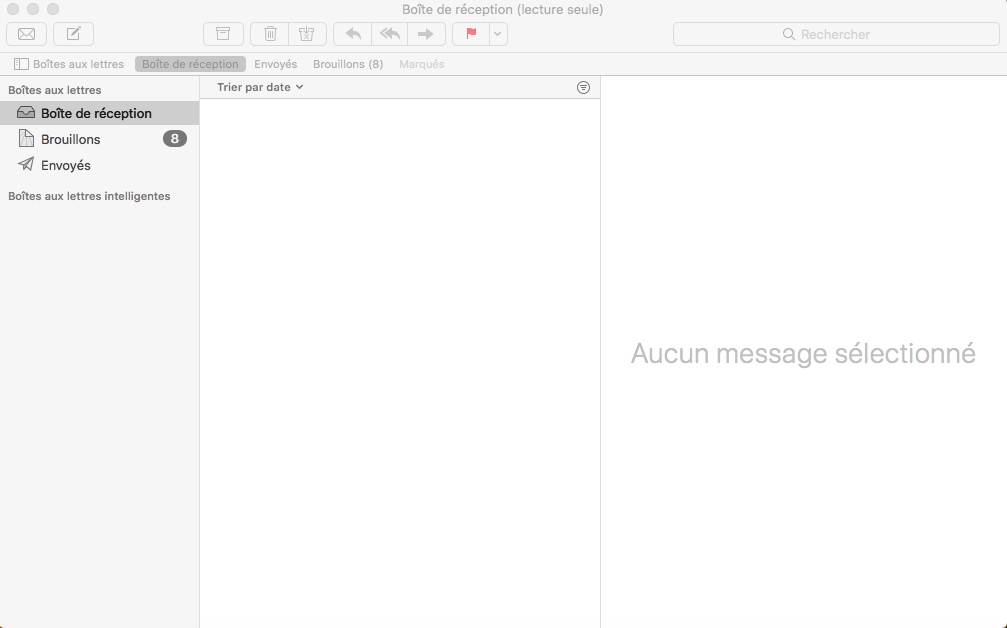Toggle the "Boîtes aux lettres" sidebar button
The height and width of the screenshot is (628, 1007).
point(69,64)
